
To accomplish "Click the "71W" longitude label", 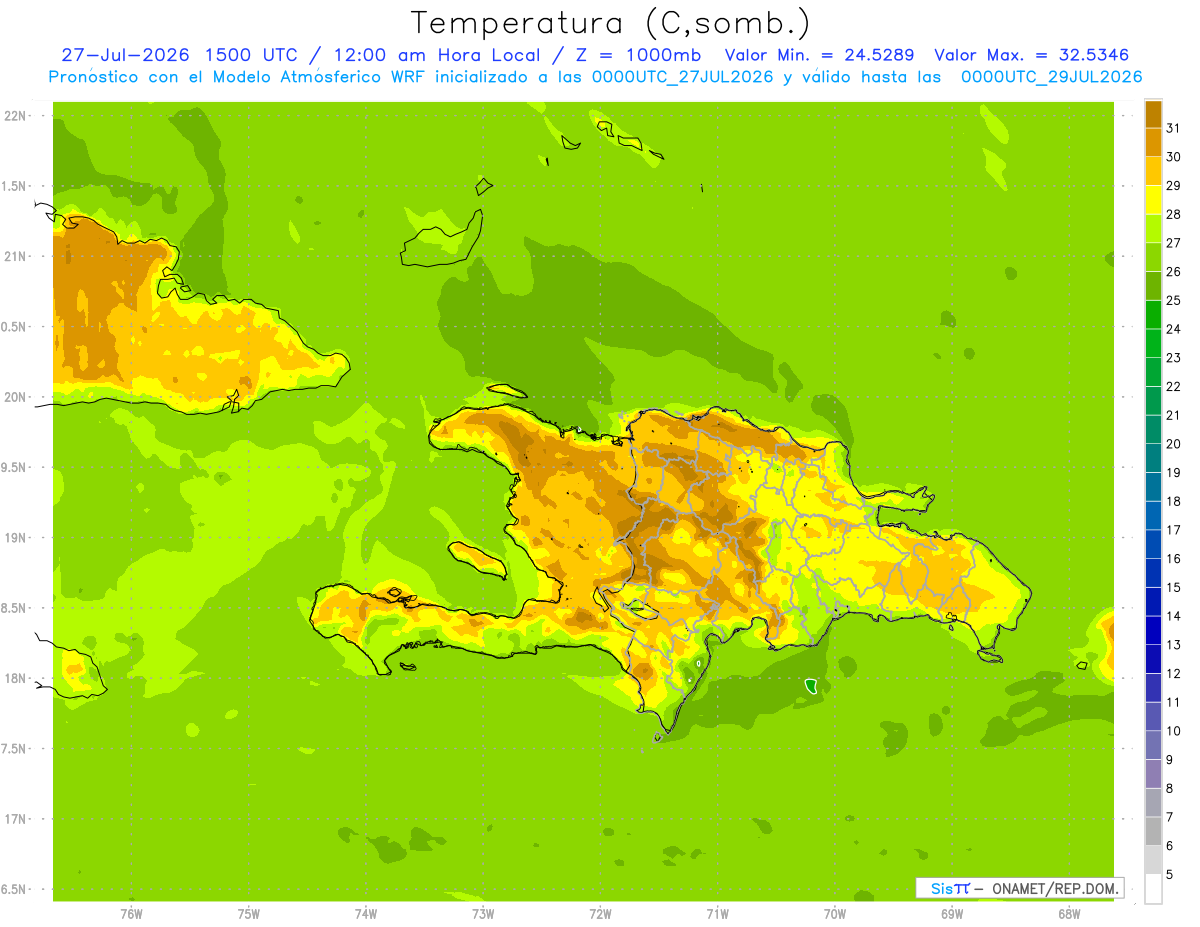I will 717,914.
